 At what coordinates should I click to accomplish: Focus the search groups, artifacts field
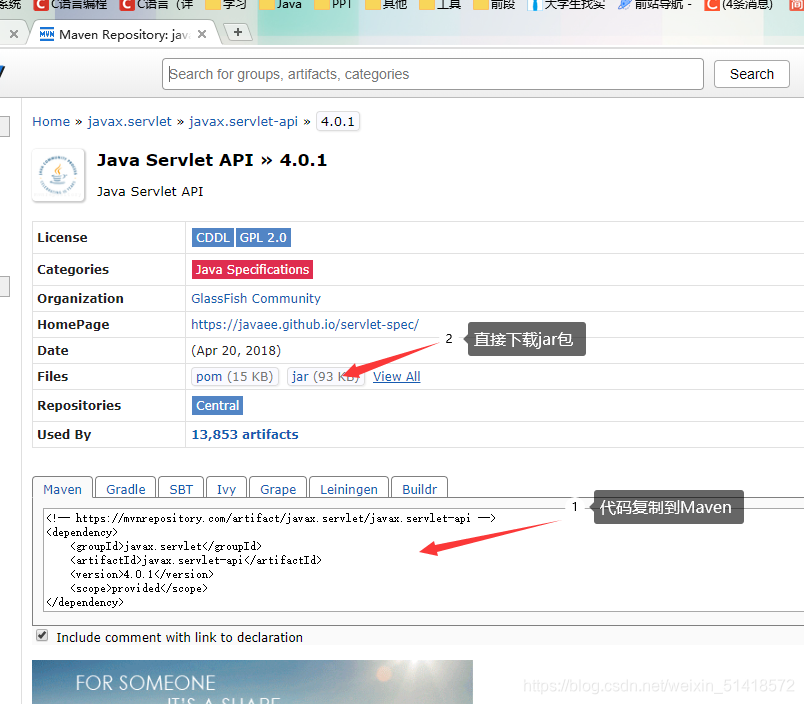433,74
